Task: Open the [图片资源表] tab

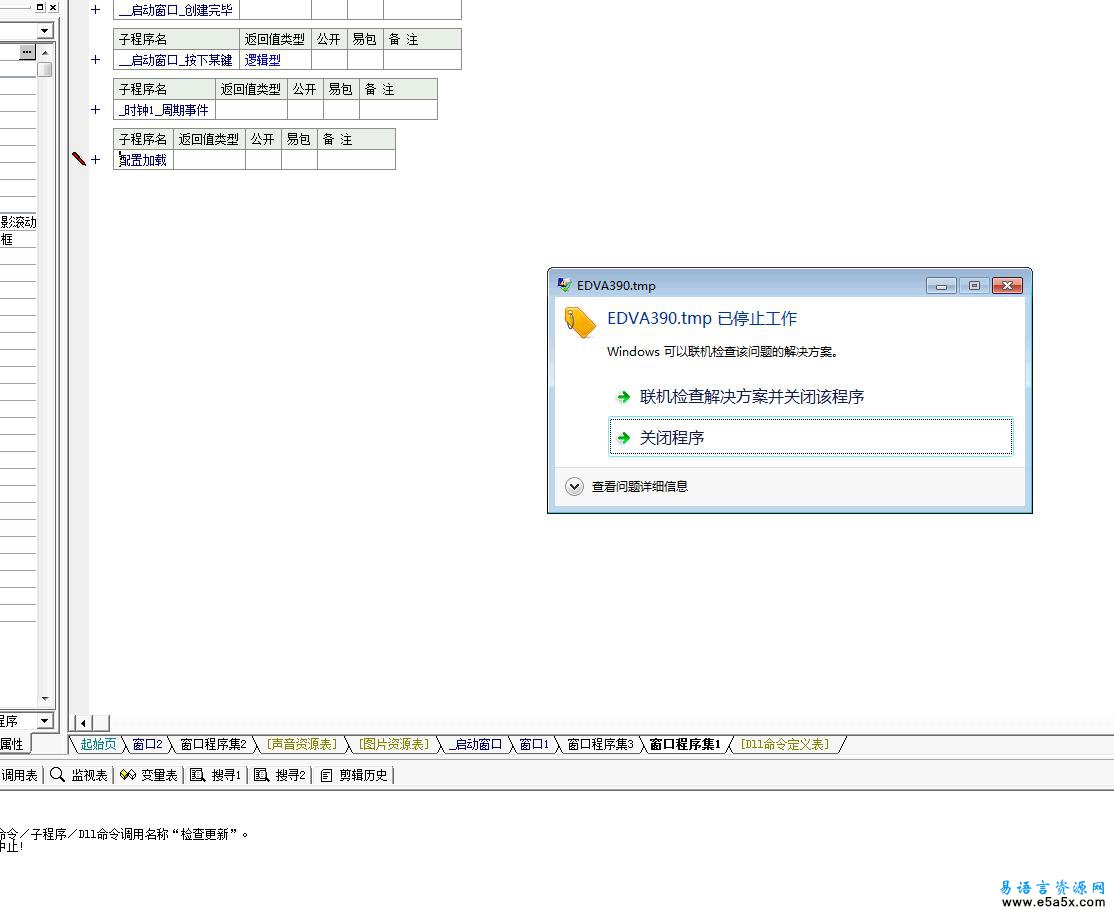Action: tap(394, 744)
